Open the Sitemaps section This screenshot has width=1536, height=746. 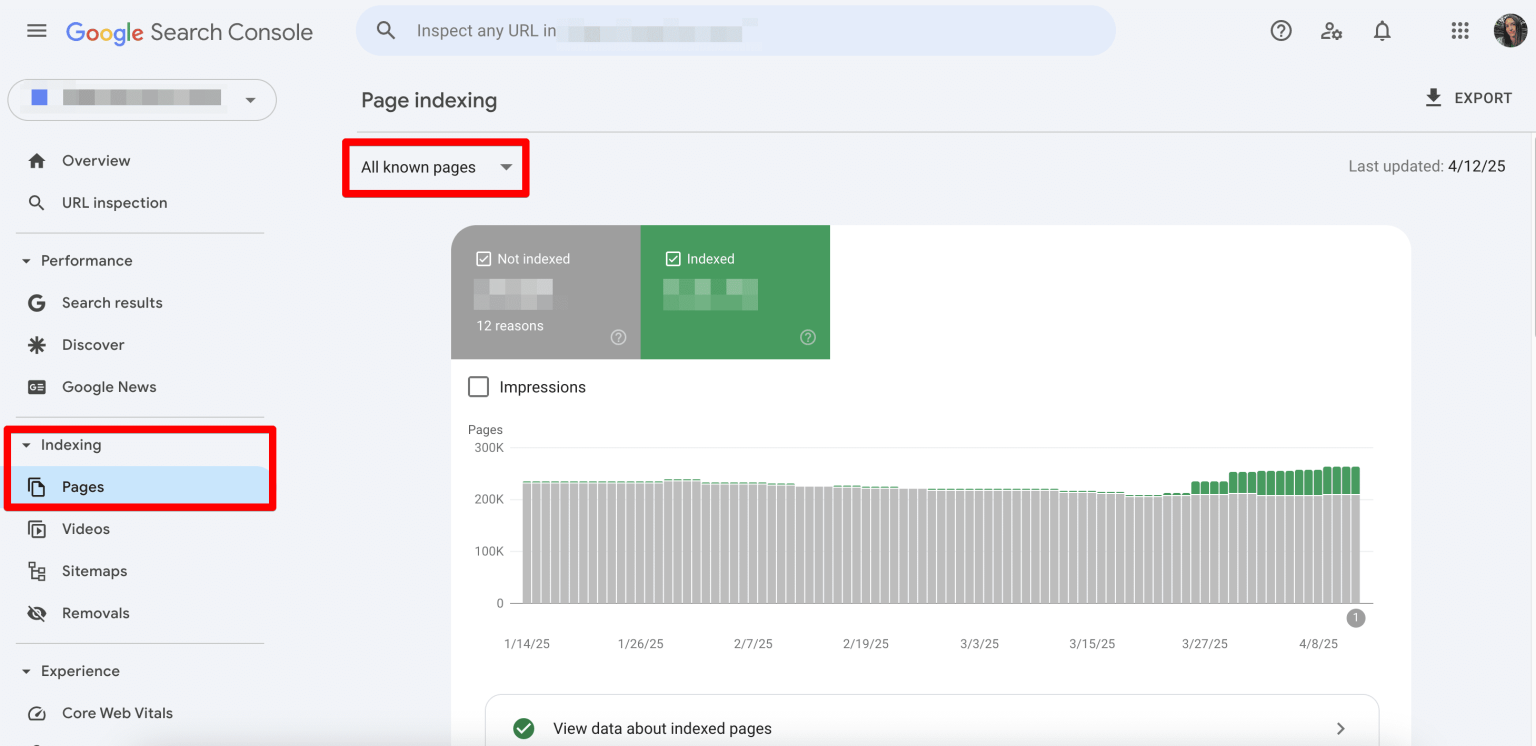click(x=94, y=570)
